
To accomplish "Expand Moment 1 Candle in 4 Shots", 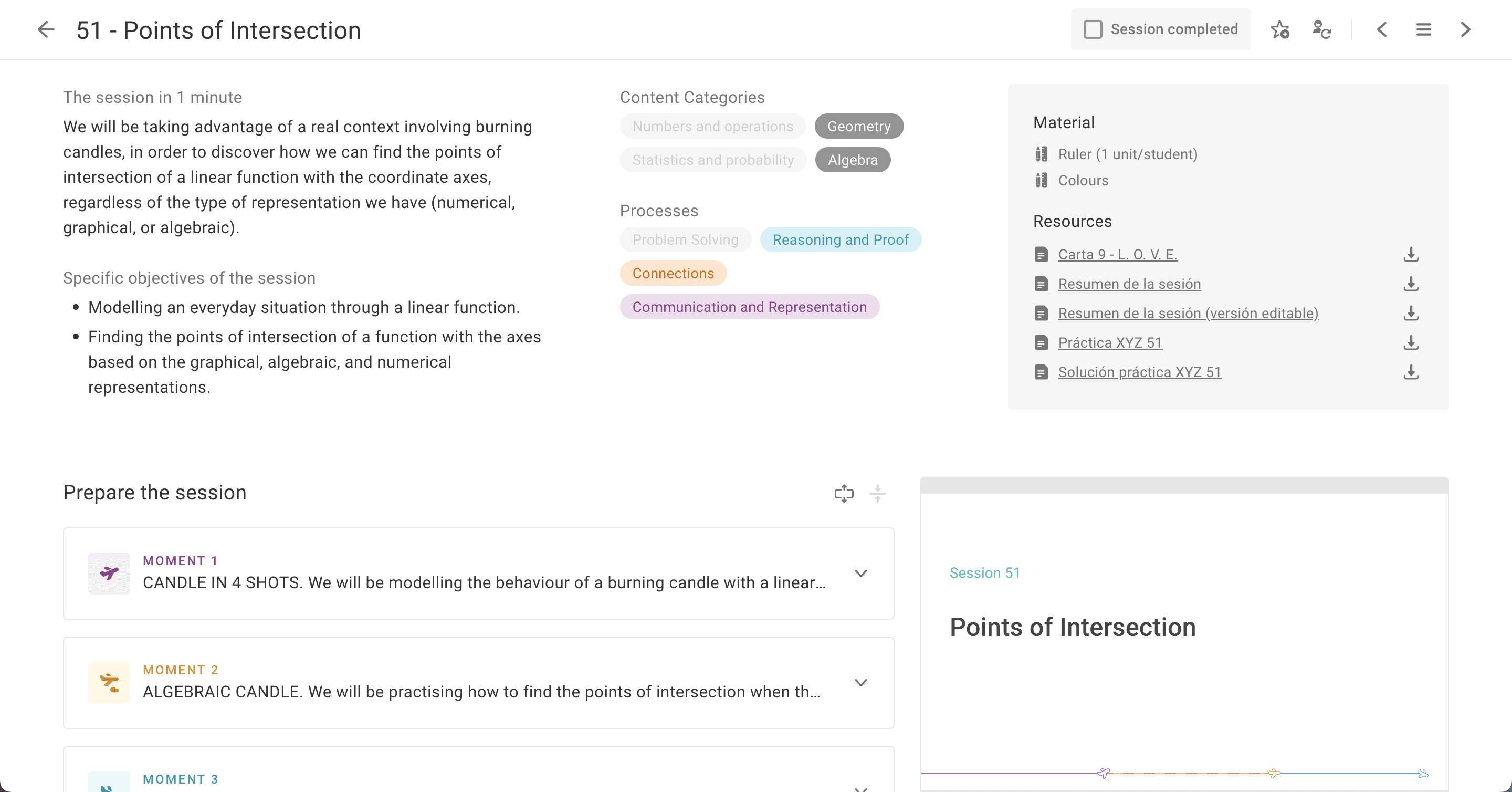I will [x=860, y=574].
